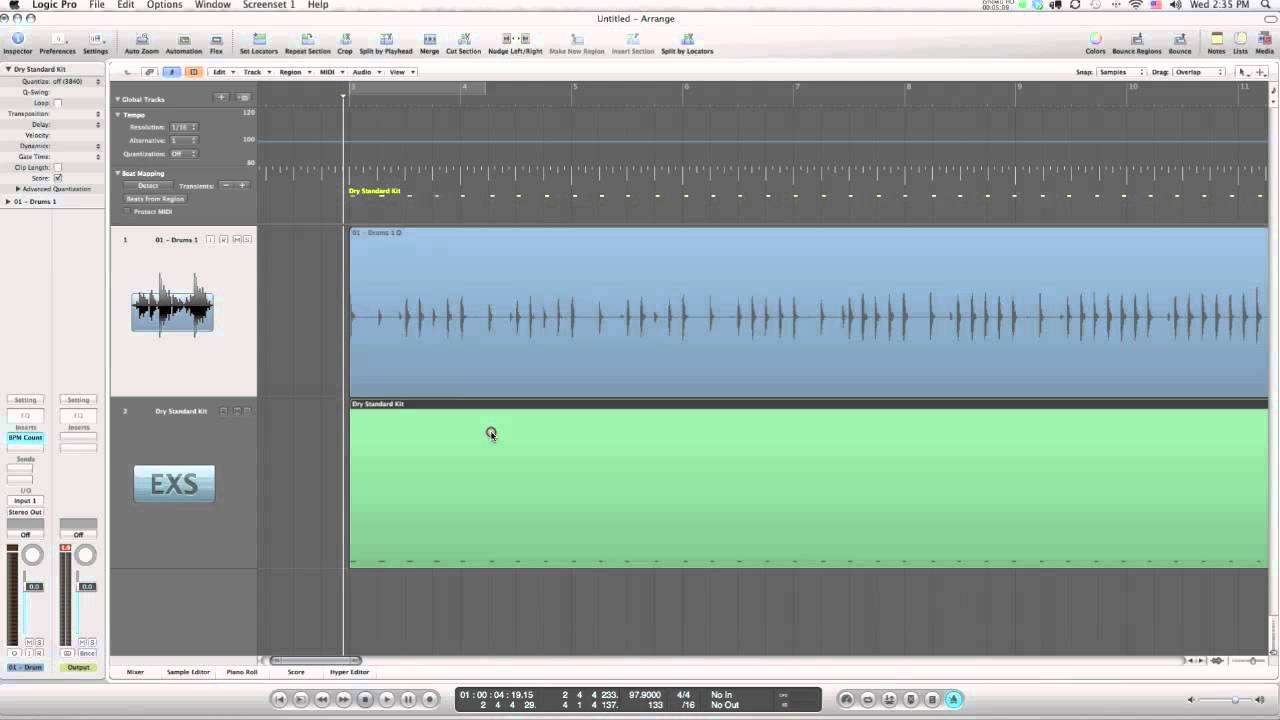Open the Snap Samples dropdown
Viewport: 1280px width, 720px height.
1120,72
